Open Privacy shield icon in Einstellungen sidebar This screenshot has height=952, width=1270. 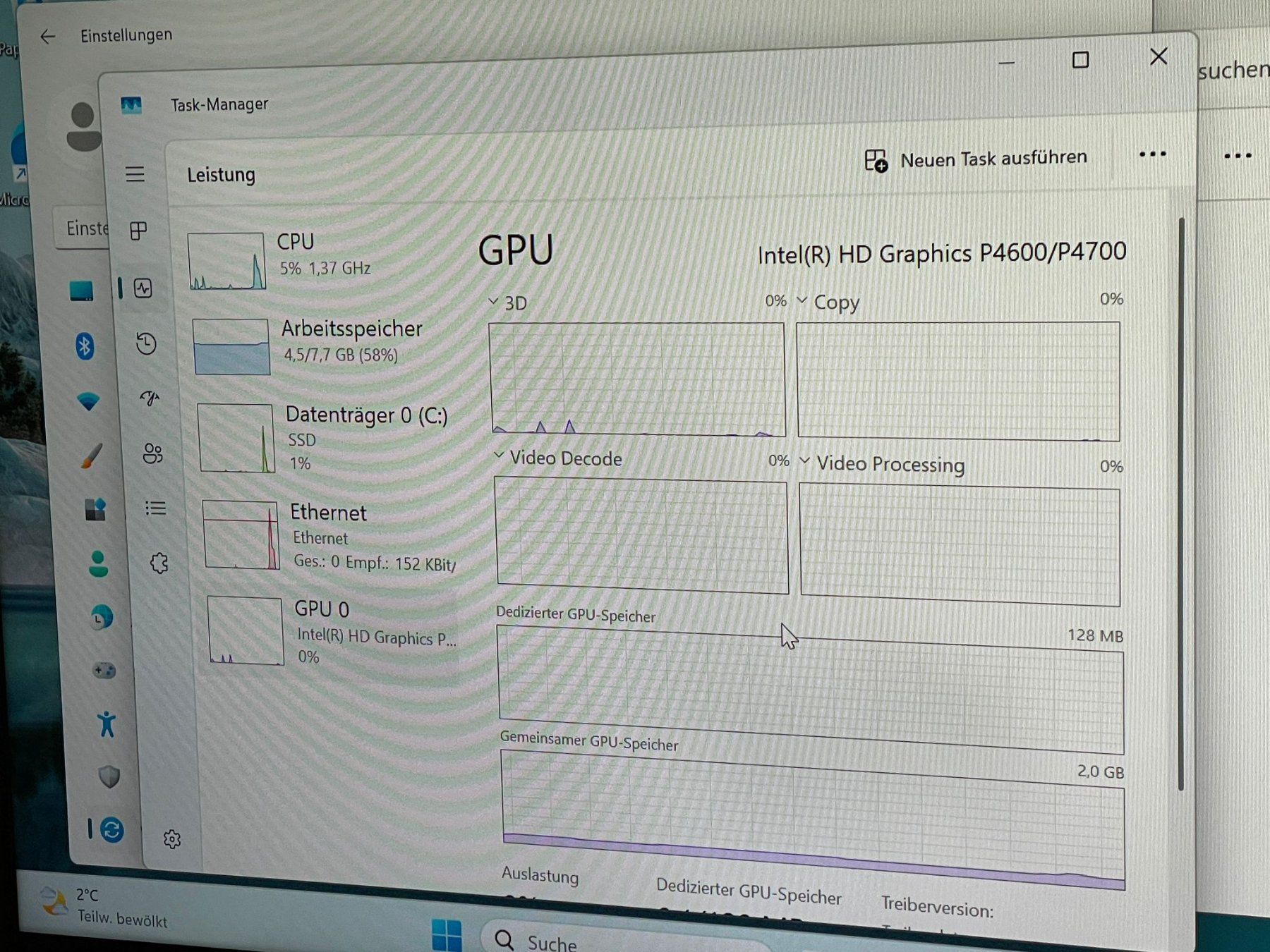click(x=109, y=776)
